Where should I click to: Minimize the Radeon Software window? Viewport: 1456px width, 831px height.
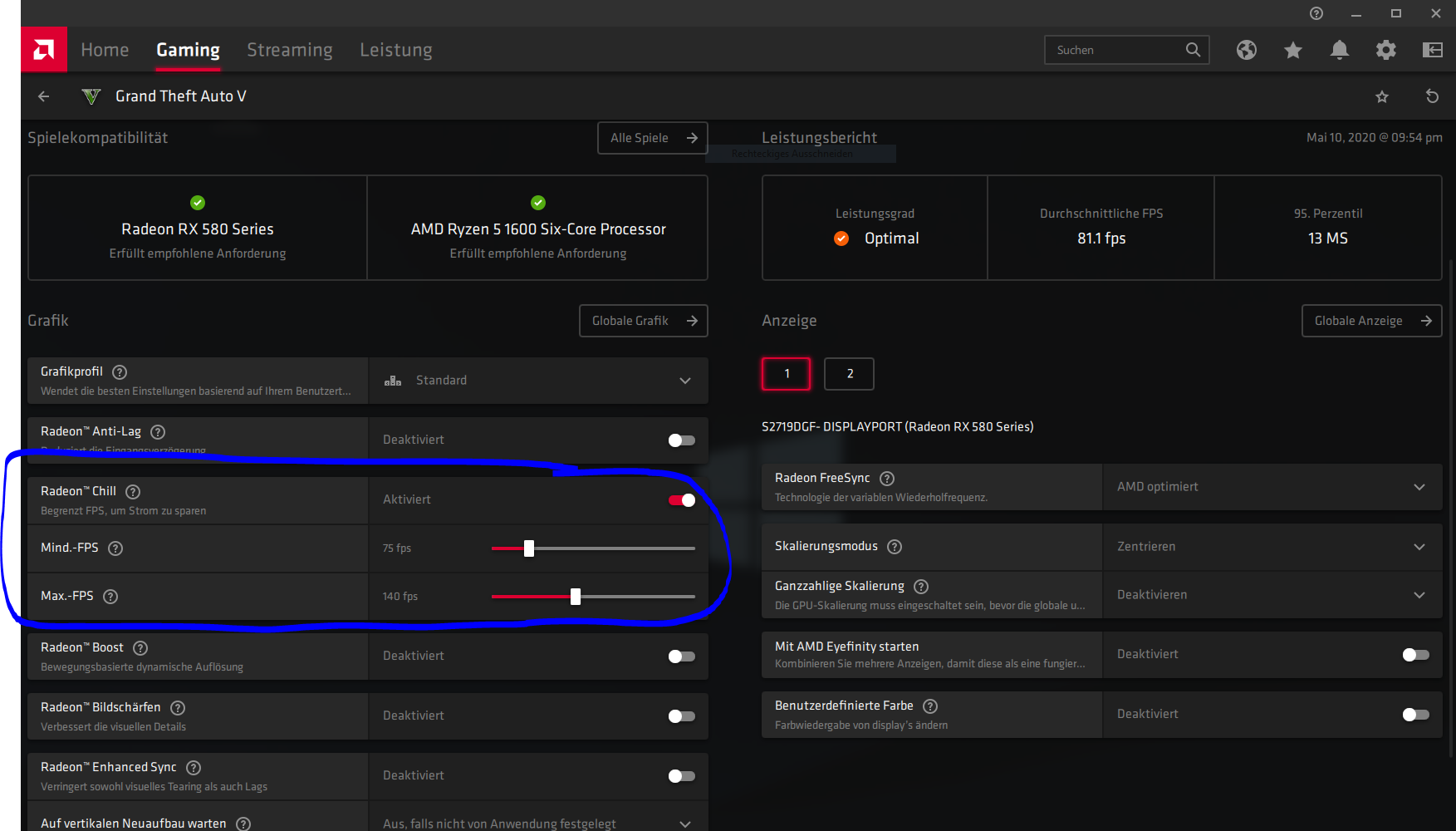pyautogui.click(x=1356, y=13)
